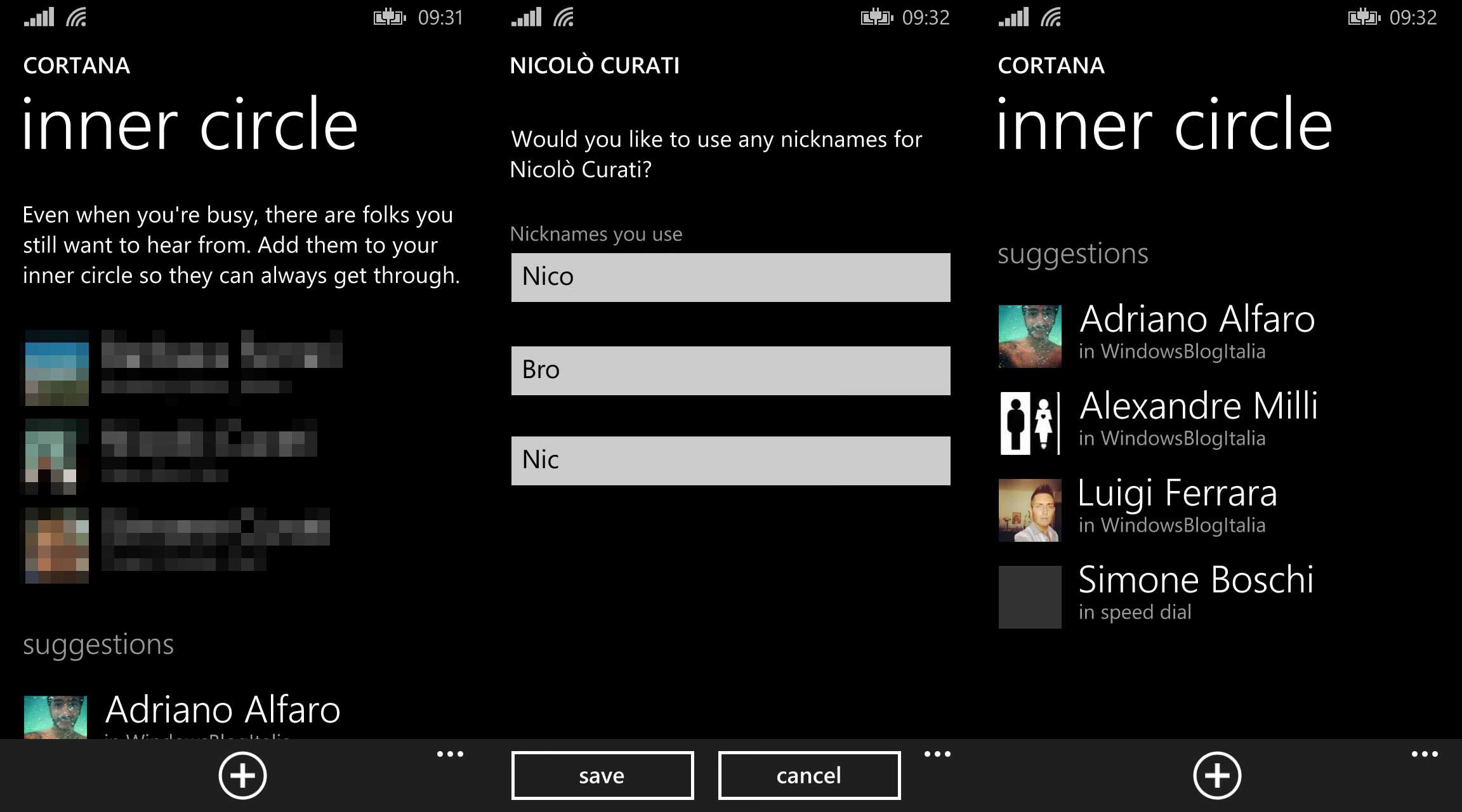Tap the 'Nicknames you use' label

pyautogui.click(x=596, y=234)
